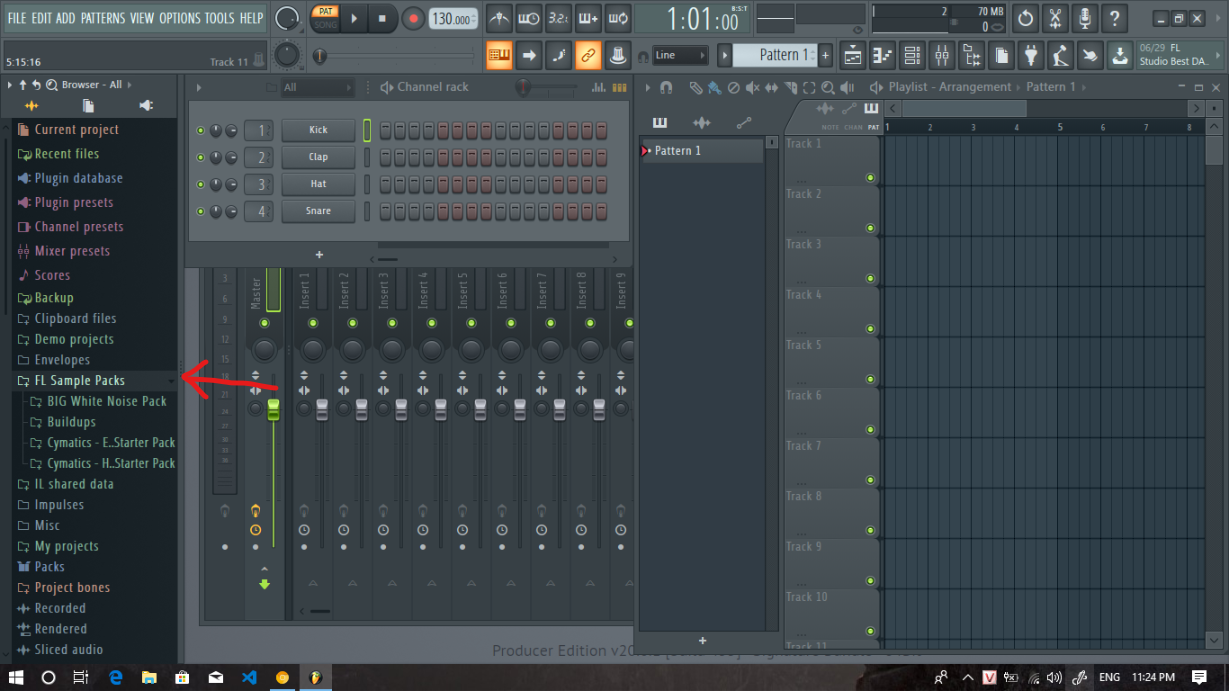Click the metronome icon in the toolbar
1229x691 pixels.
(x=500, y=18)
